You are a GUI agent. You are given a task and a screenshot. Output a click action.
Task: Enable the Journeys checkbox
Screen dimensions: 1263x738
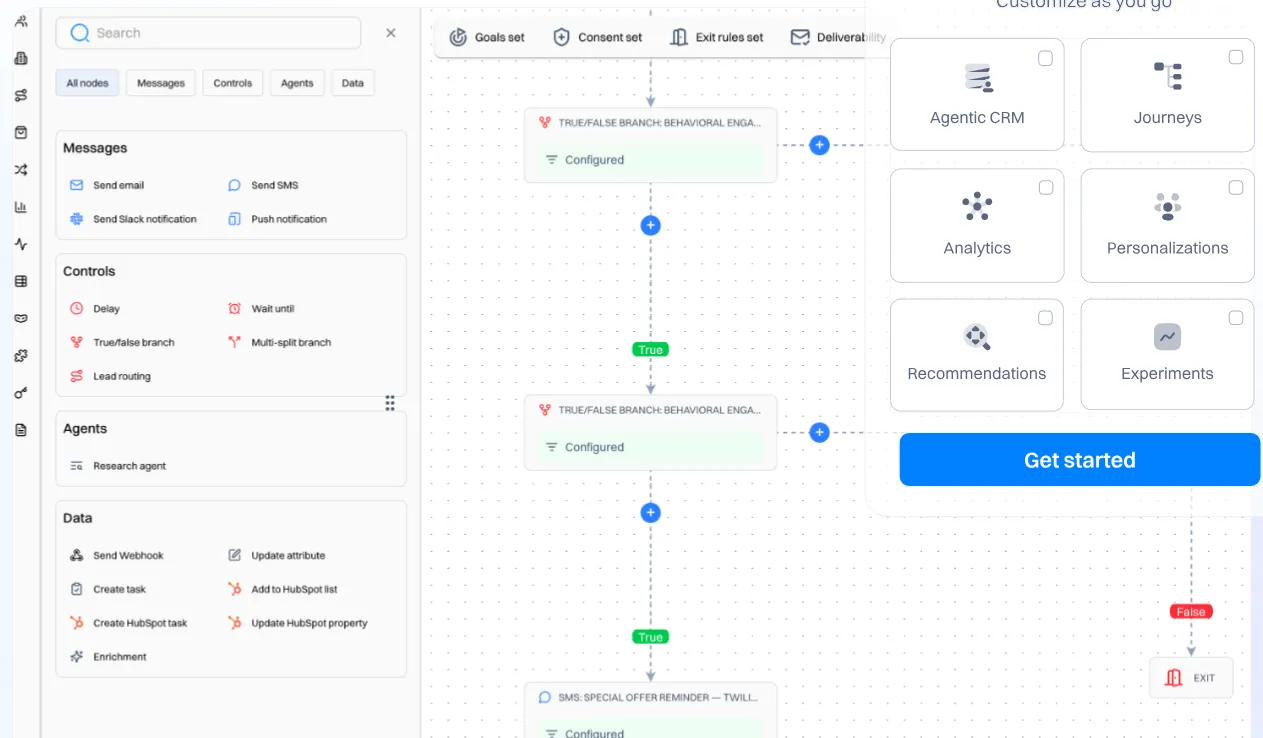[1236, 57]
